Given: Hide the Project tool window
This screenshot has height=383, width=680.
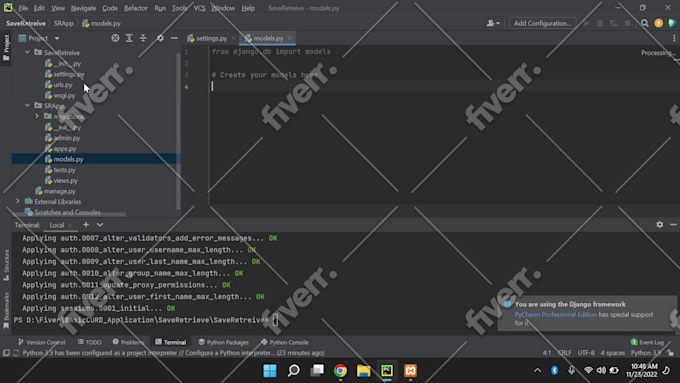Looking at the screenshot, I should pos(174,38).
